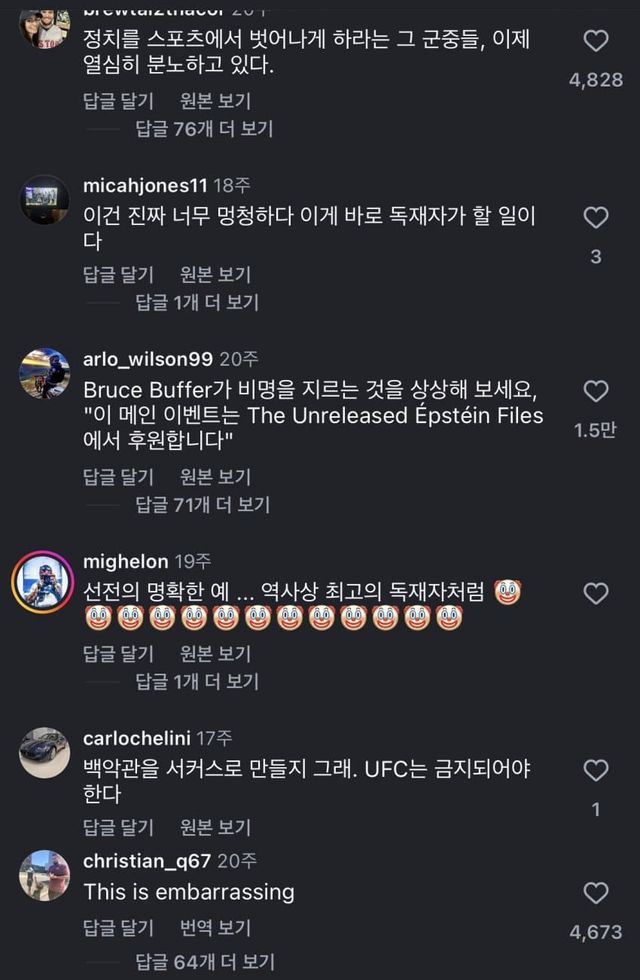640x980 pixels.
Task: Open the top commenter's profile thumbnail
Action: [x=44, y=28]
